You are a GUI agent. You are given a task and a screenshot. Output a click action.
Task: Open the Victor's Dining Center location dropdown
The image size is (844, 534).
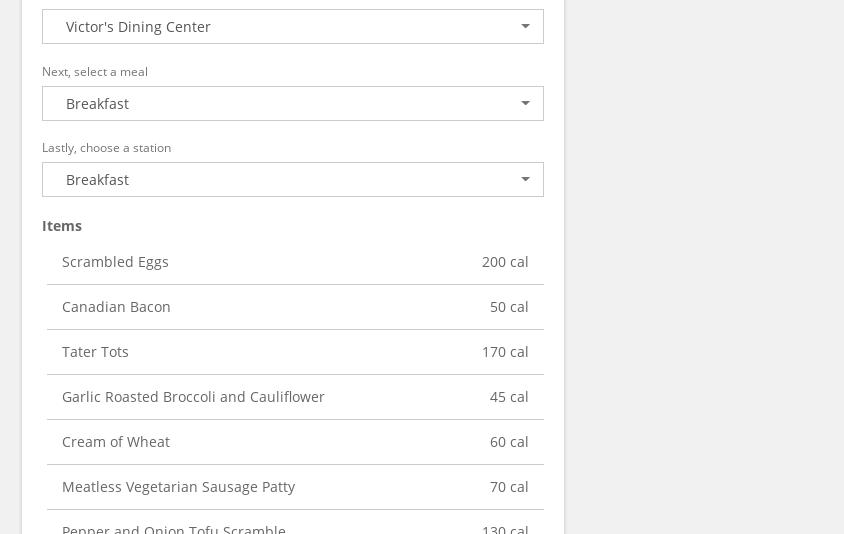292,27
